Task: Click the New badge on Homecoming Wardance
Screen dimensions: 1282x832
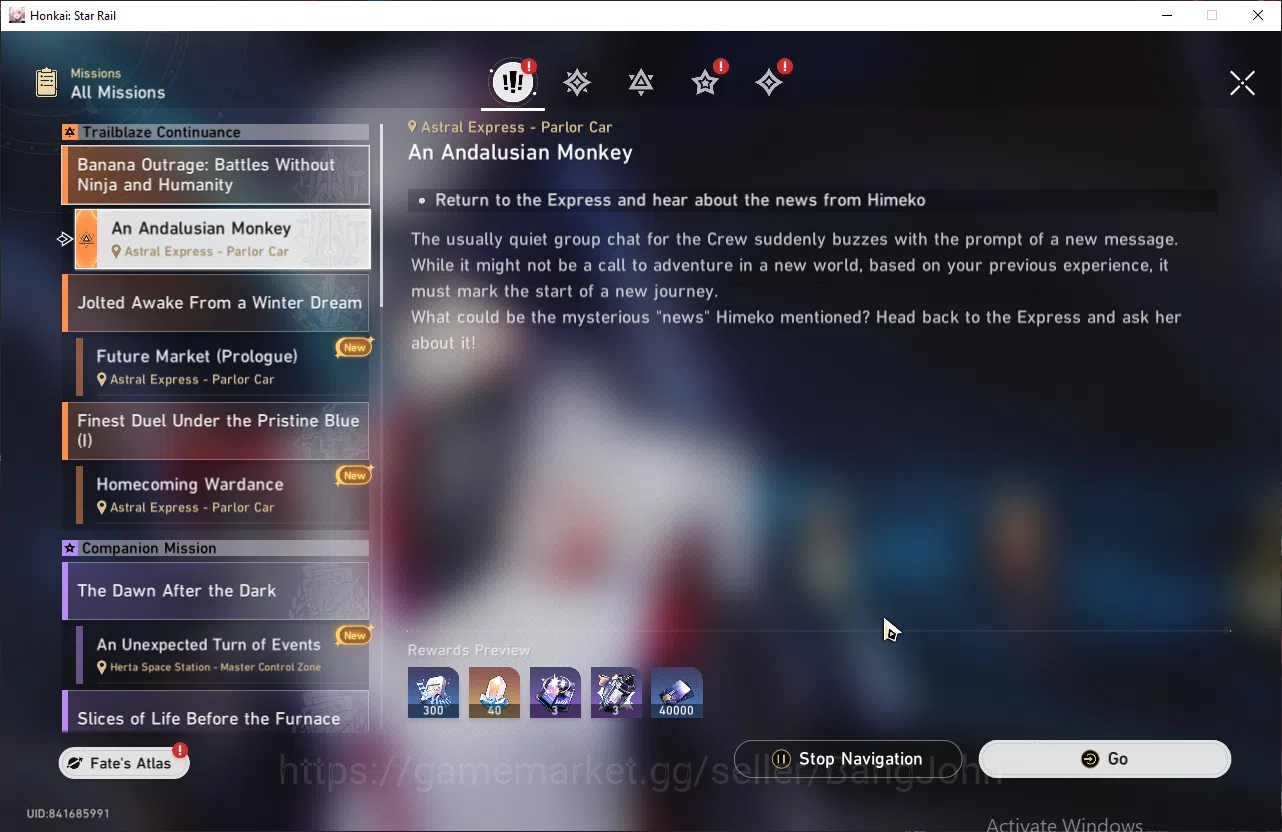Action: [354, 476]
